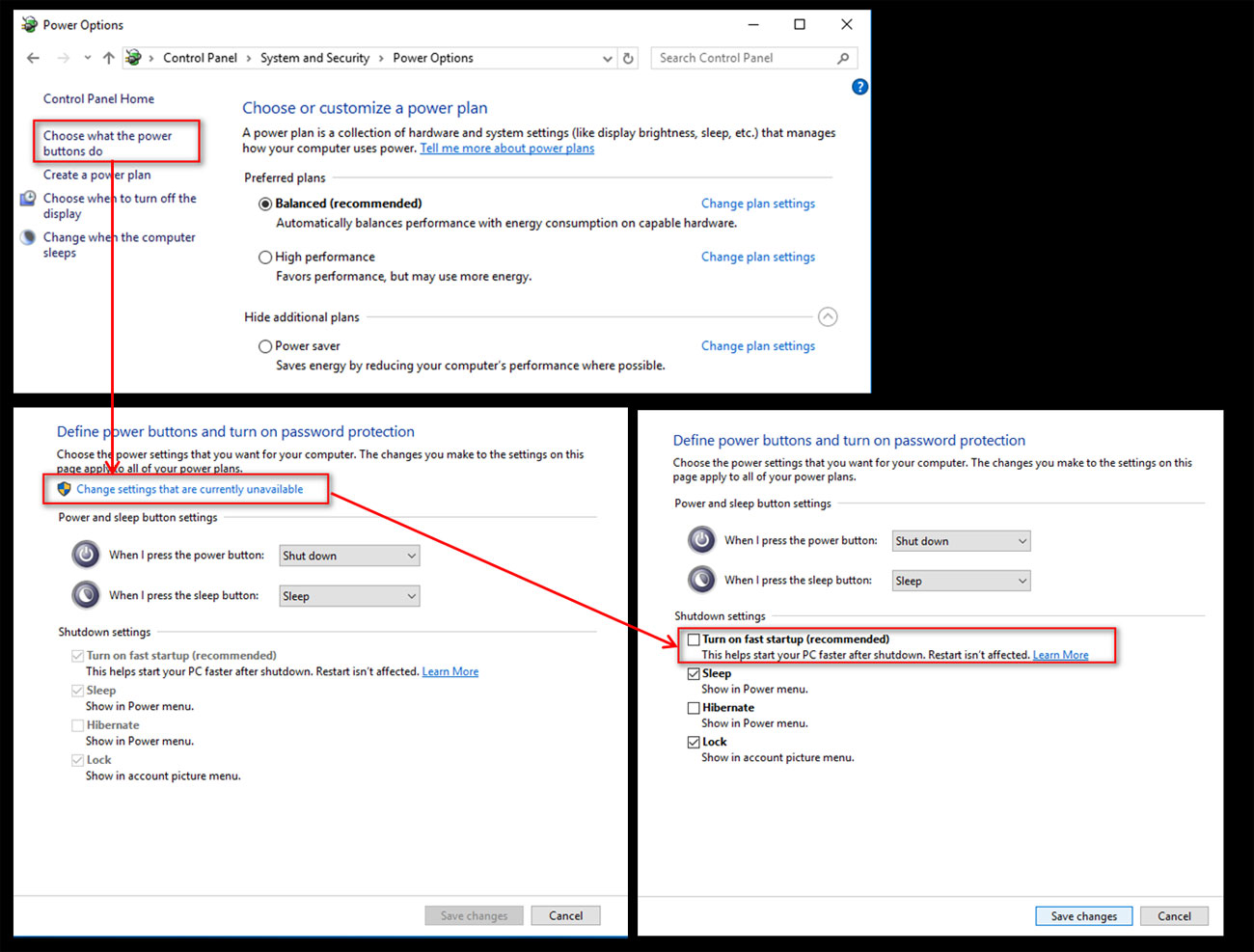This screenshot has height=952, width=1254.
Task: Open the sleep button action dropdown, left panel
Action: [x=349, y=596]
